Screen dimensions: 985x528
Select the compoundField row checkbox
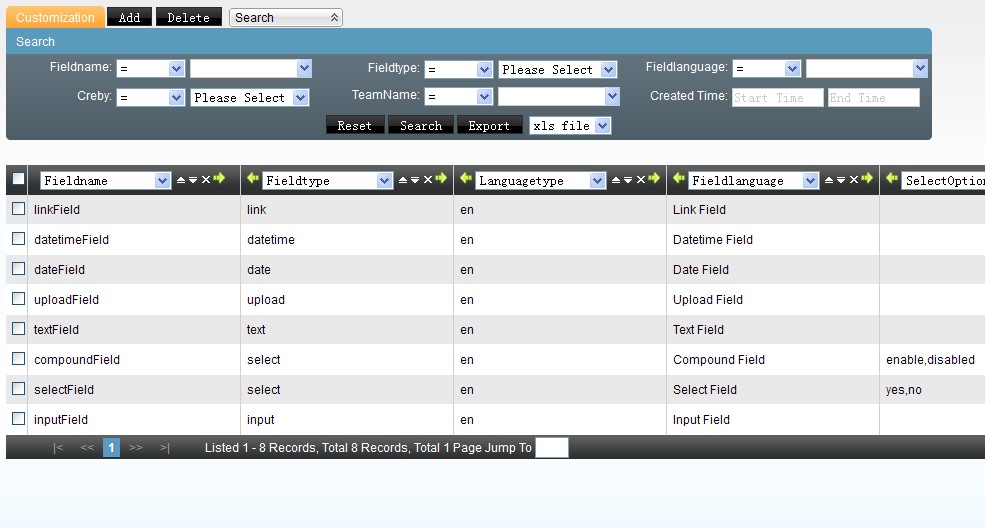pyautogui.click(x=18, y=359)
